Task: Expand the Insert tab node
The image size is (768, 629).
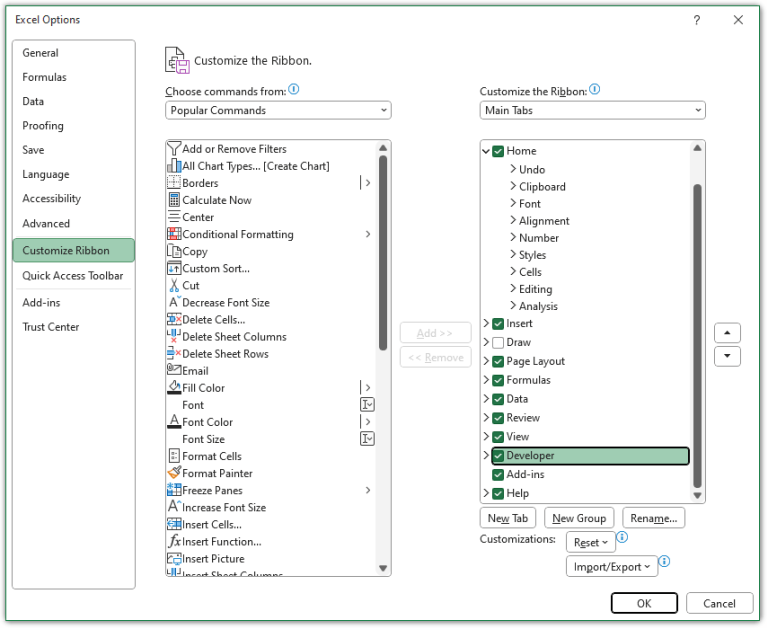Action: 486,323
